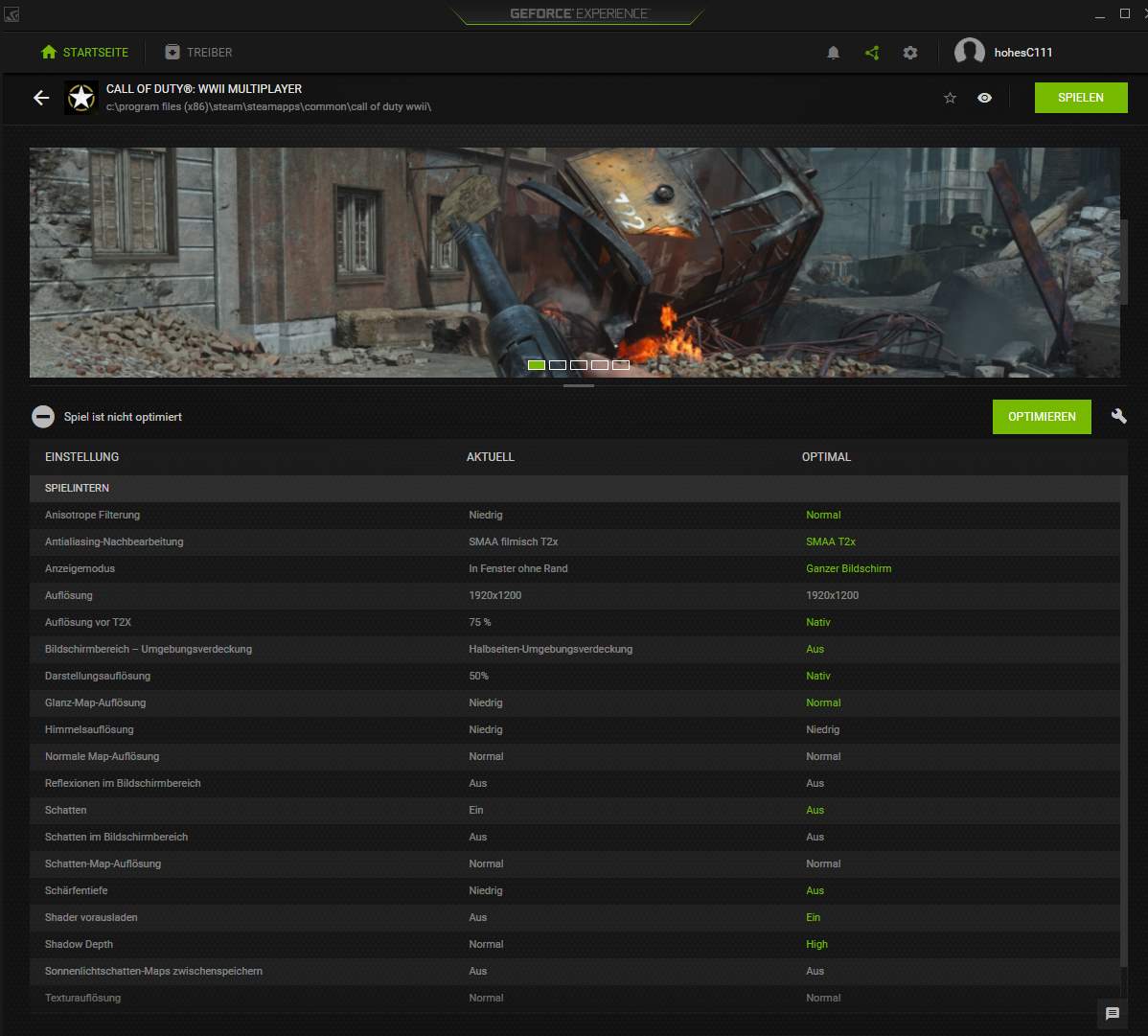Click the Himmelsauflösung label
The width and height of the screenshot is (1148, 1036).
click(89, 730)
